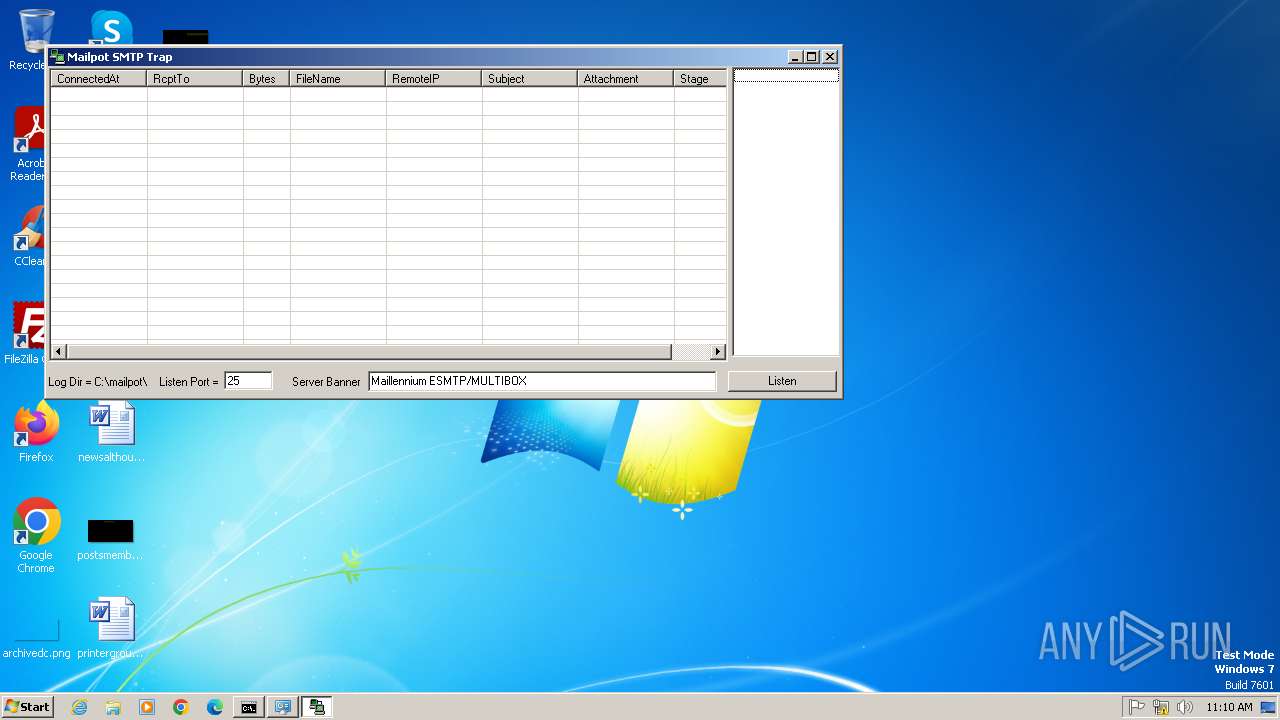Select the CCleaner desktop shortcut
The width and height of the screenshot is (1280, 720).
[x=30, y=236]
